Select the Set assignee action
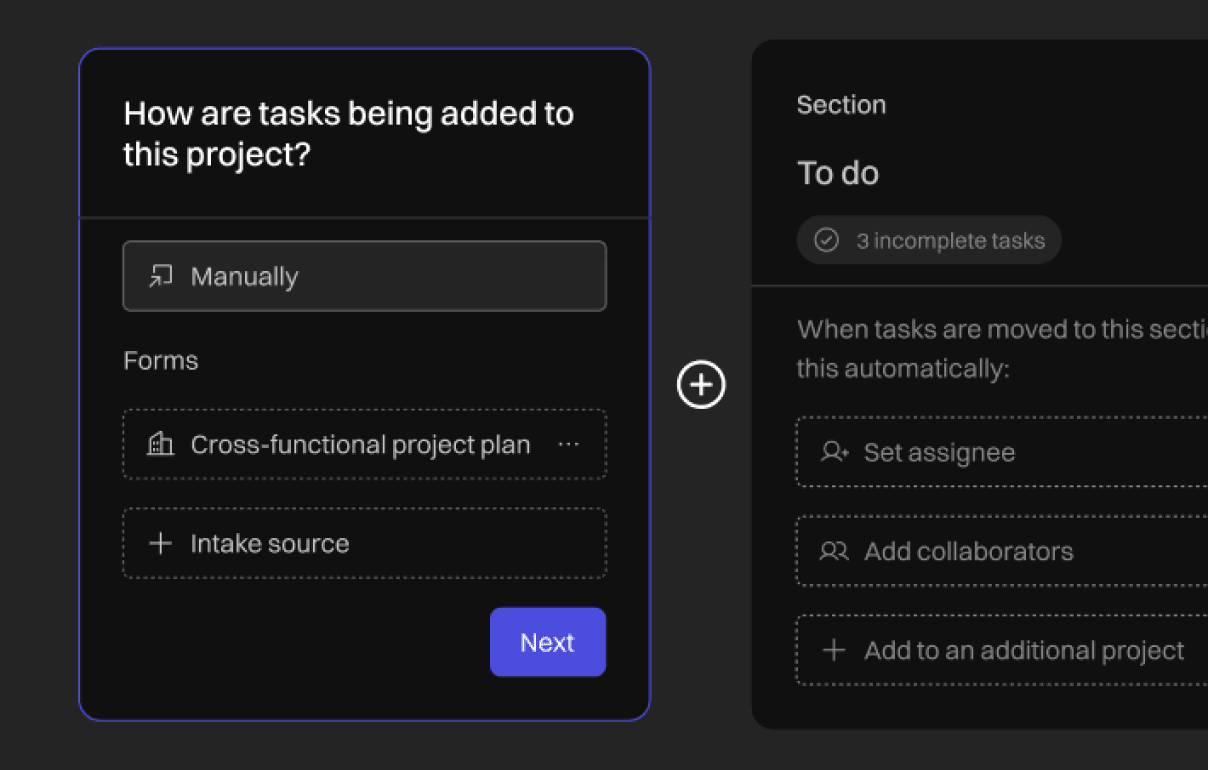The height and width of the screenshot is (770, 1208). pos(1000,453)
